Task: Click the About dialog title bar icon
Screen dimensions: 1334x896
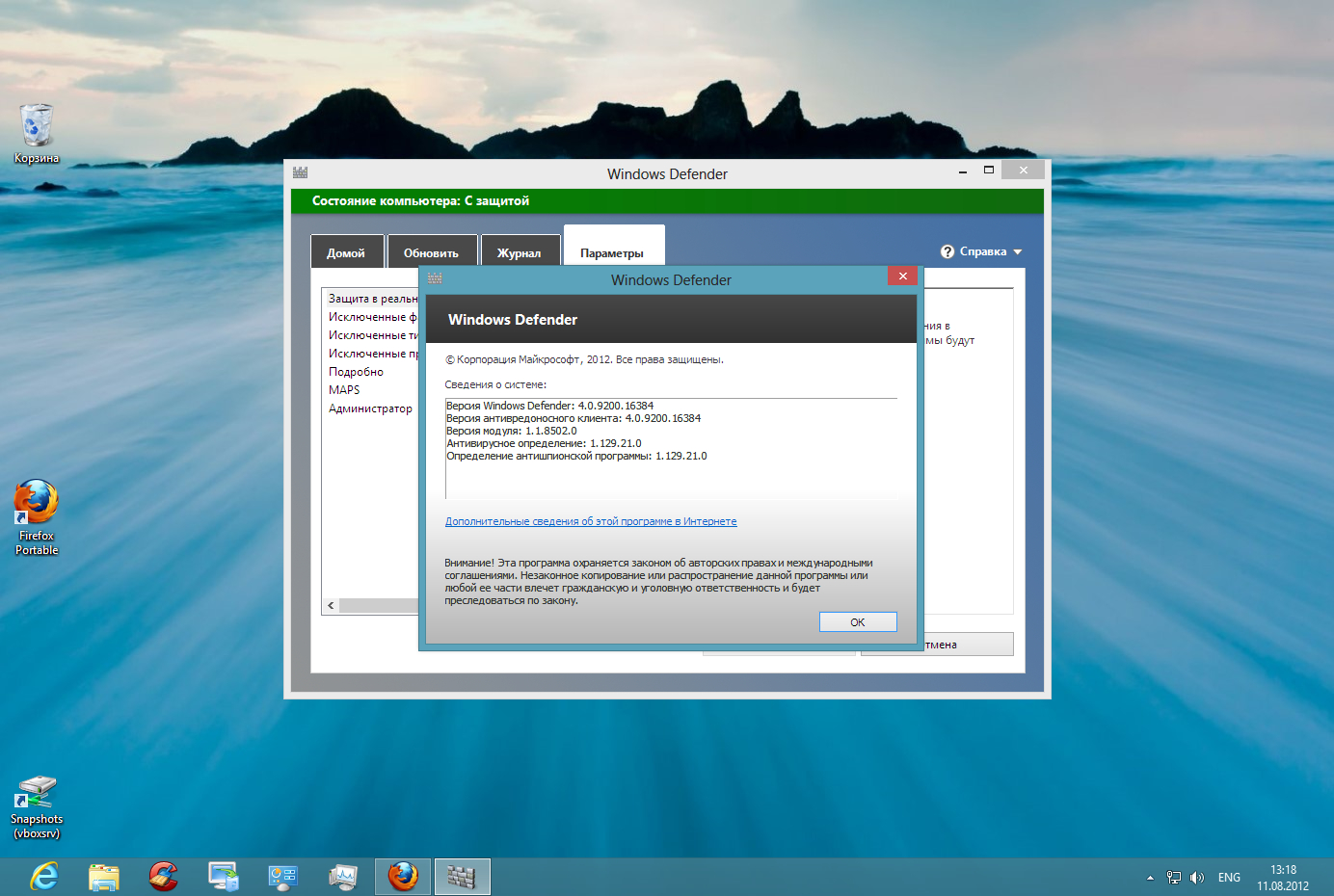Action: click(x=435, y=278)
